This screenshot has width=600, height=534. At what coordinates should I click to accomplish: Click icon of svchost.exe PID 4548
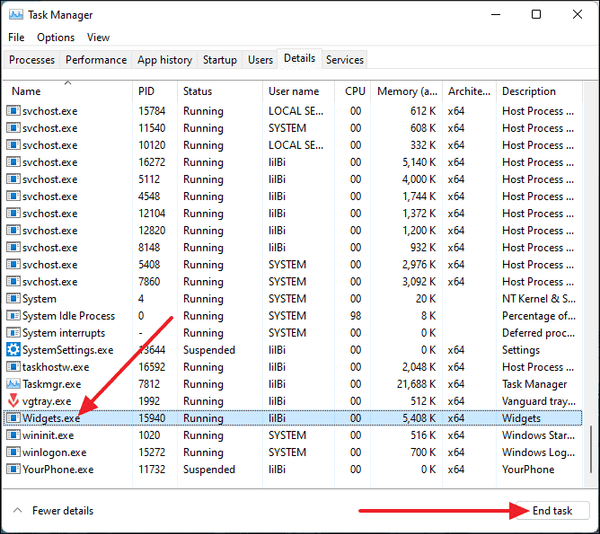pos(13,196)
